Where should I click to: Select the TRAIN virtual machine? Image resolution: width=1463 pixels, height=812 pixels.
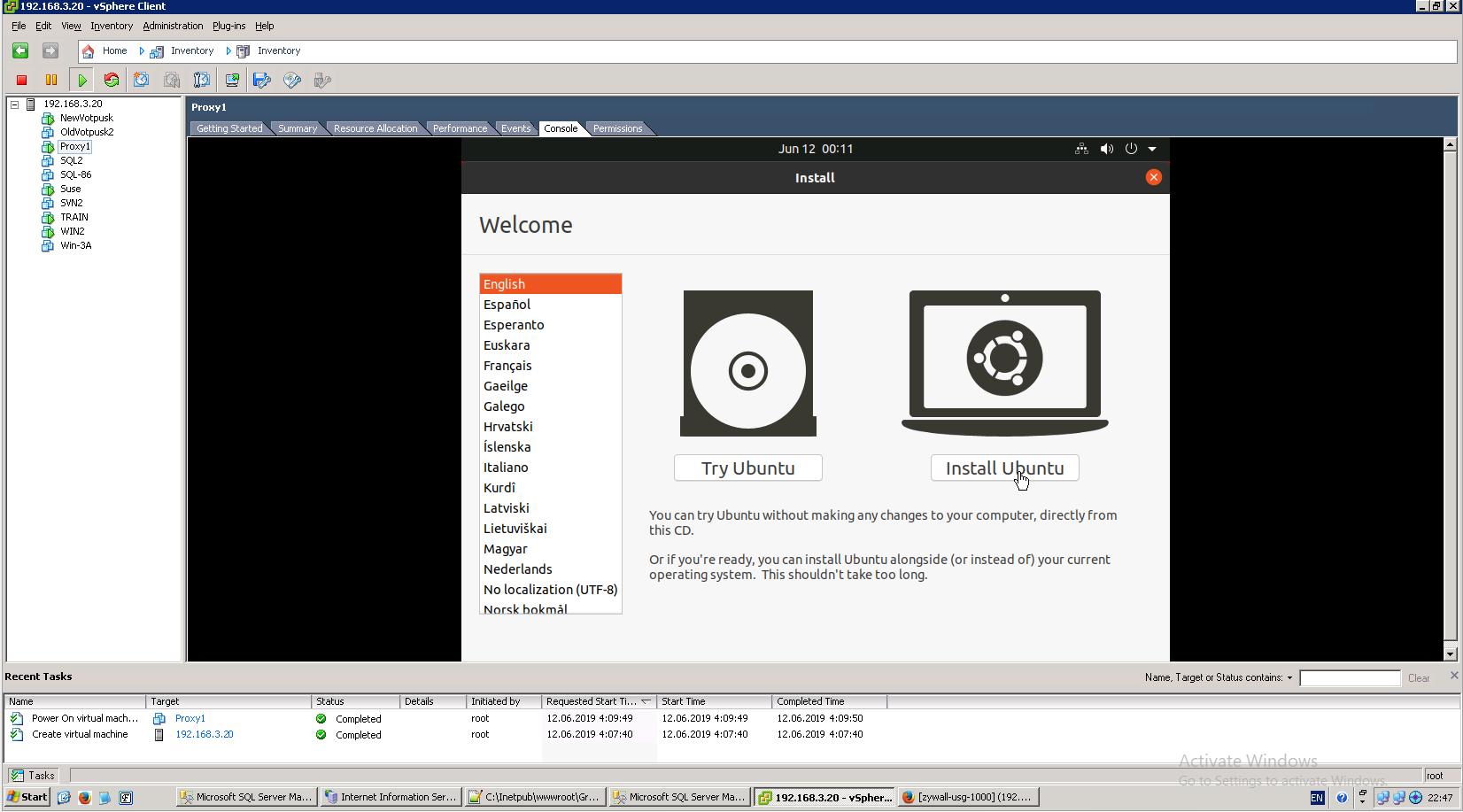(74, 218)
